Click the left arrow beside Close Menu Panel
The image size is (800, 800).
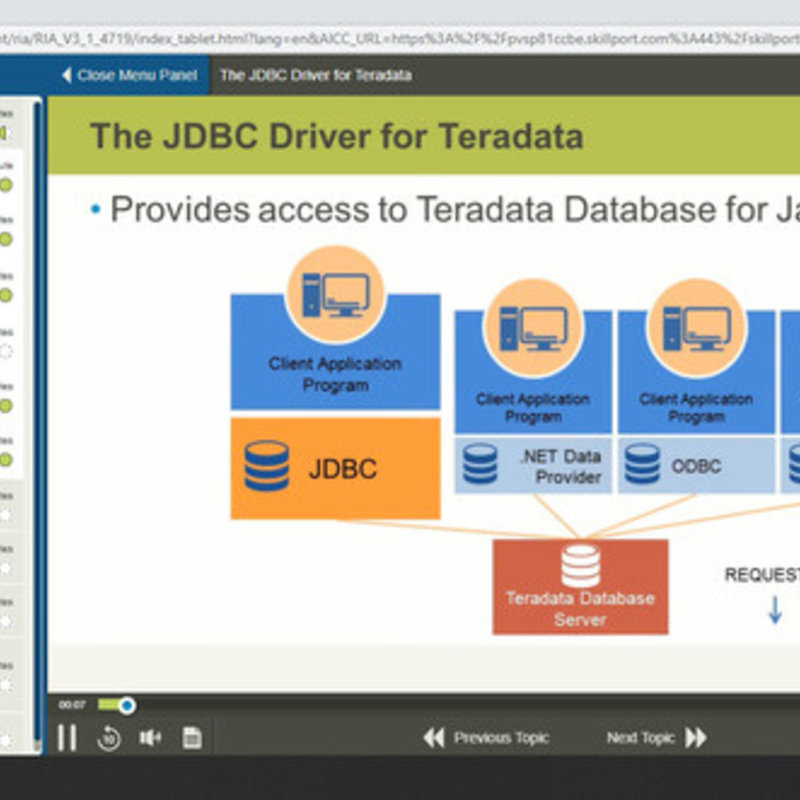coord(67,76)
